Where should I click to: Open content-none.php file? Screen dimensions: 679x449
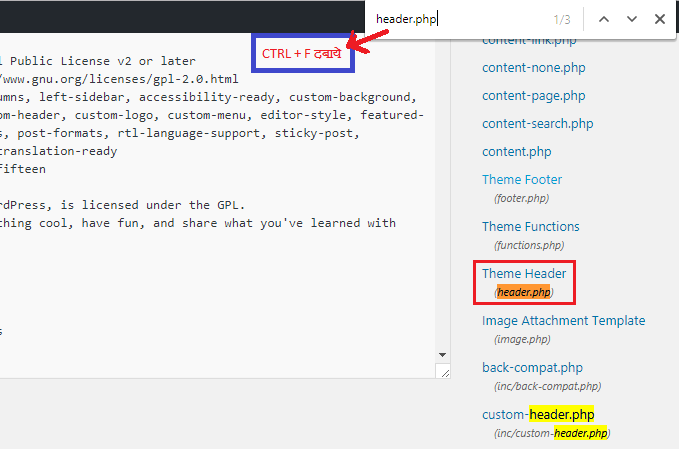click(x=534, y=68)
